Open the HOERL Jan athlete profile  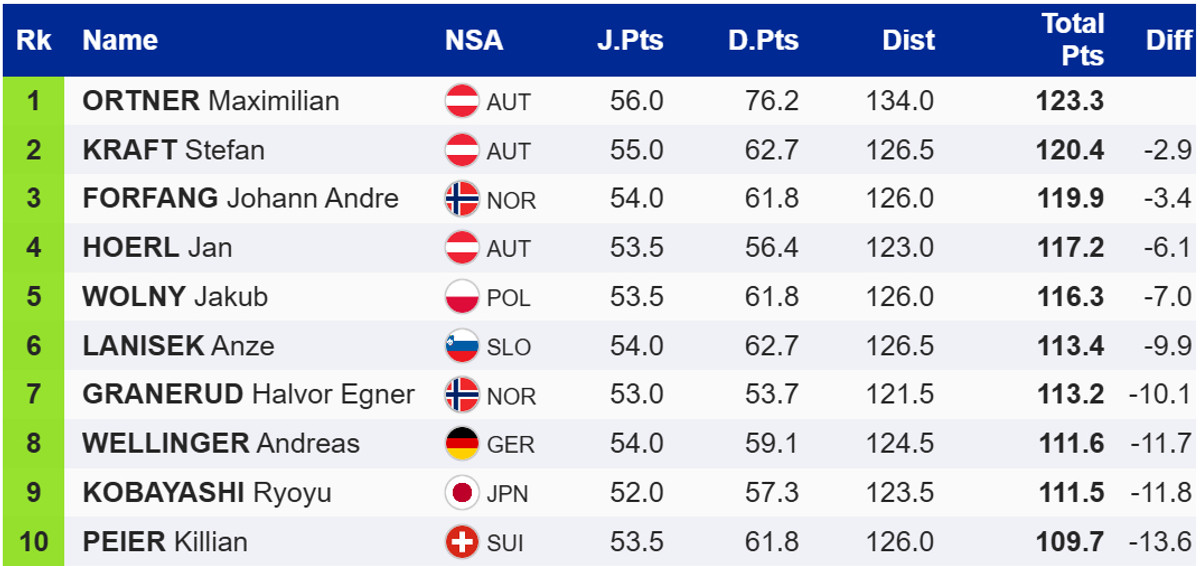(157, 248)
